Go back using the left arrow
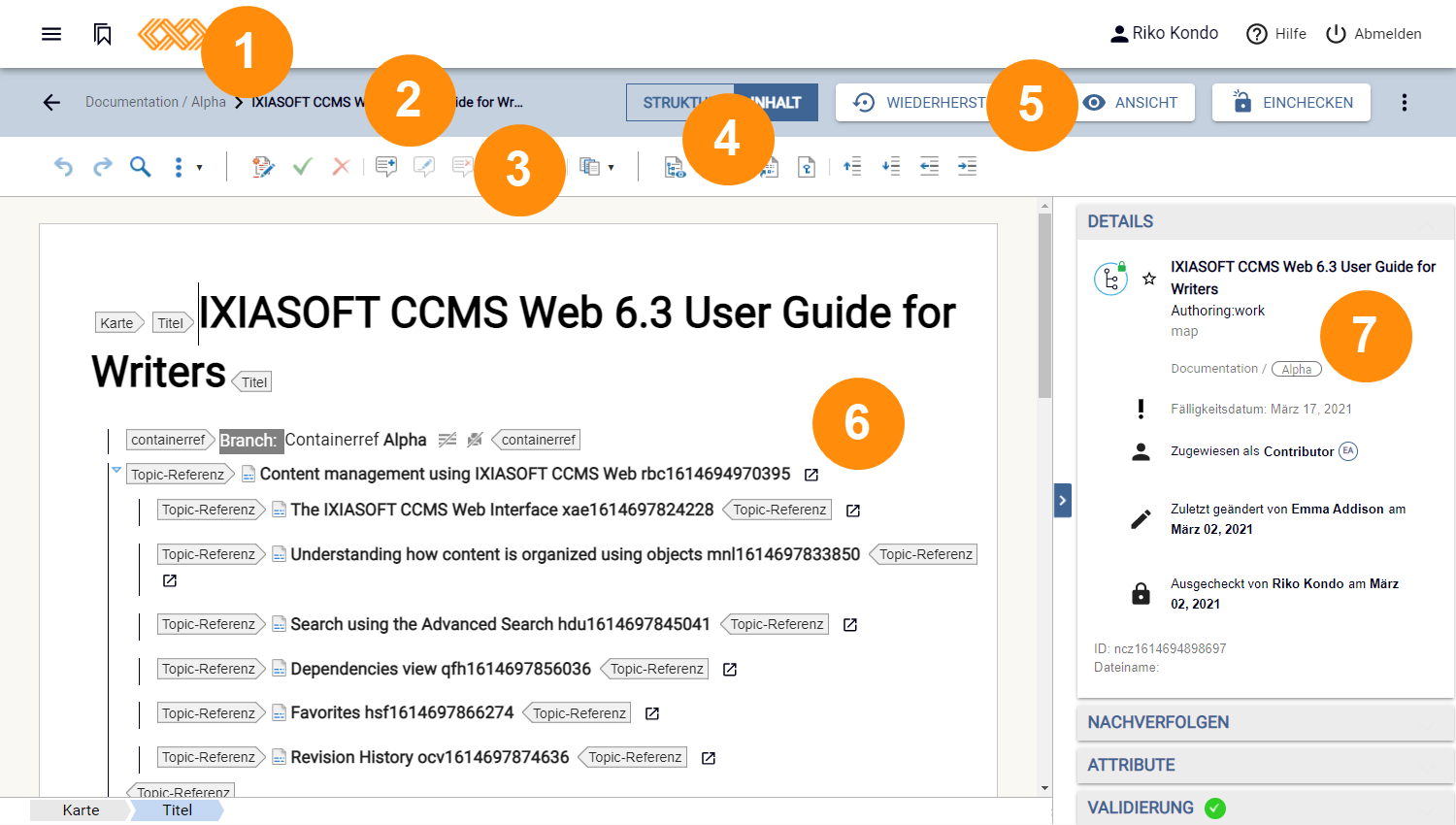The image size is (1456, 825). coord(51,102)
